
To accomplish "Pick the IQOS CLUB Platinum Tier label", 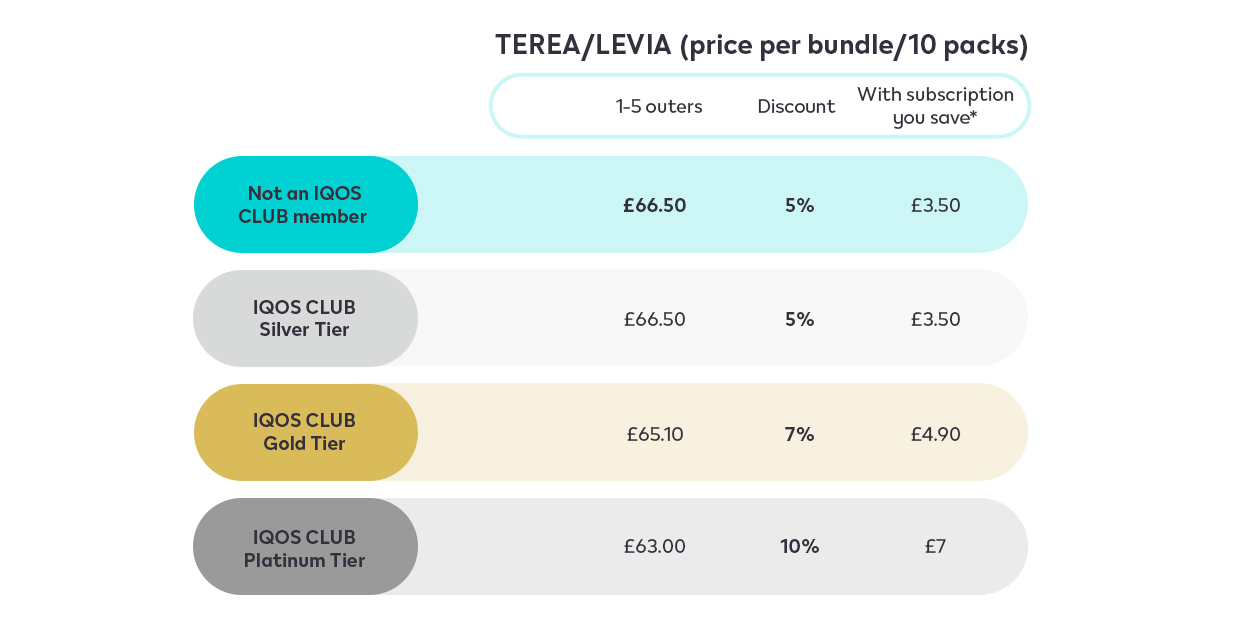I will coord(305,548).
